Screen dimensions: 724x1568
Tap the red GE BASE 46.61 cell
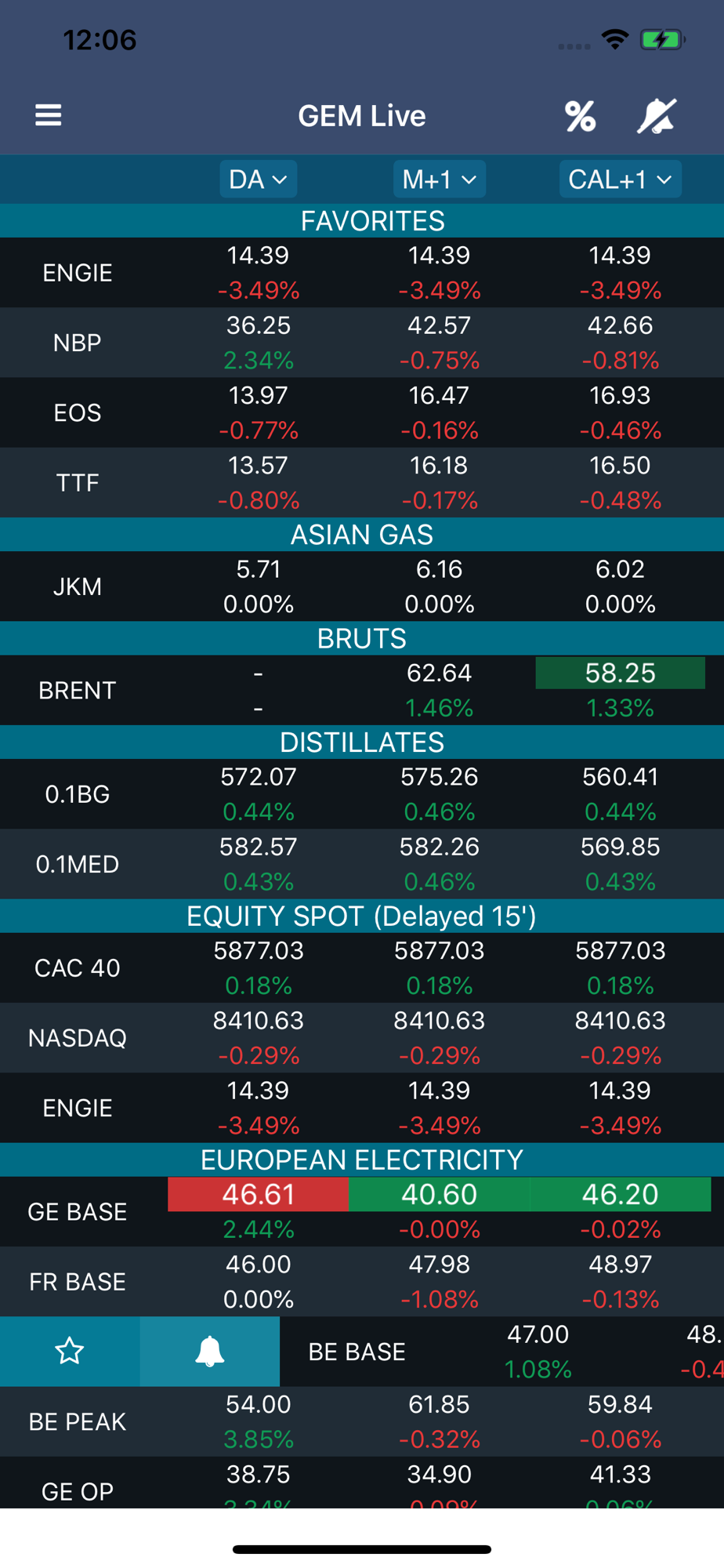259,1194
